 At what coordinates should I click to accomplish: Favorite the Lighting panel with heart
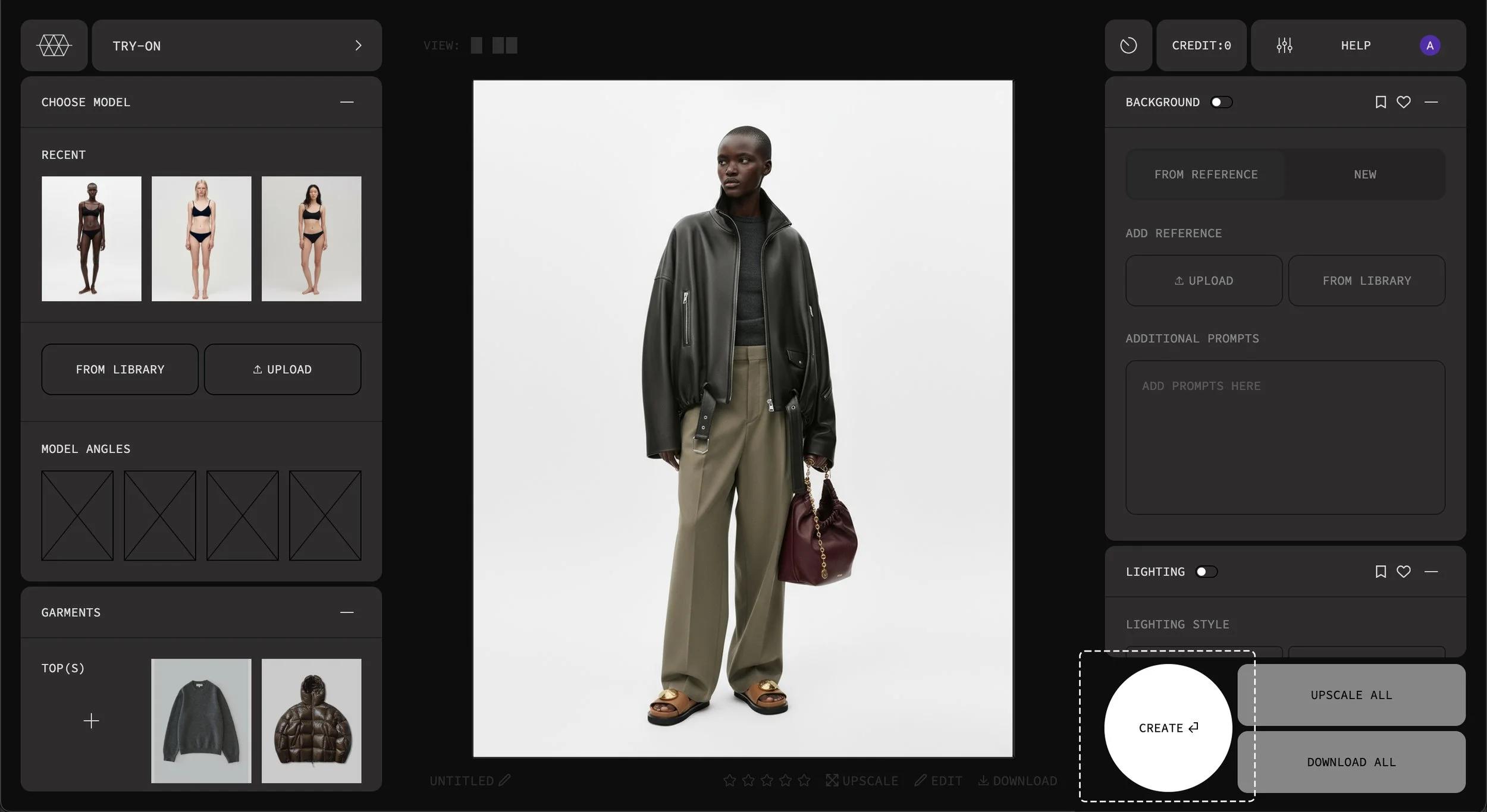click(1404, 572)
